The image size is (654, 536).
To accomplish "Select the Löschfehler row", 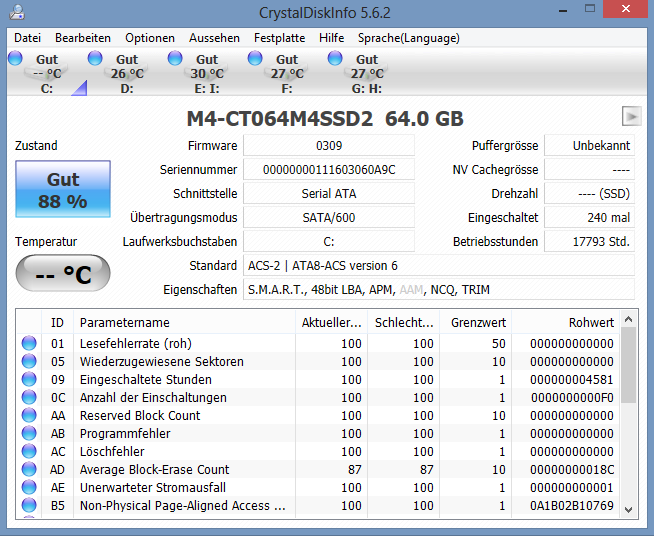I will tap(318, 451).
